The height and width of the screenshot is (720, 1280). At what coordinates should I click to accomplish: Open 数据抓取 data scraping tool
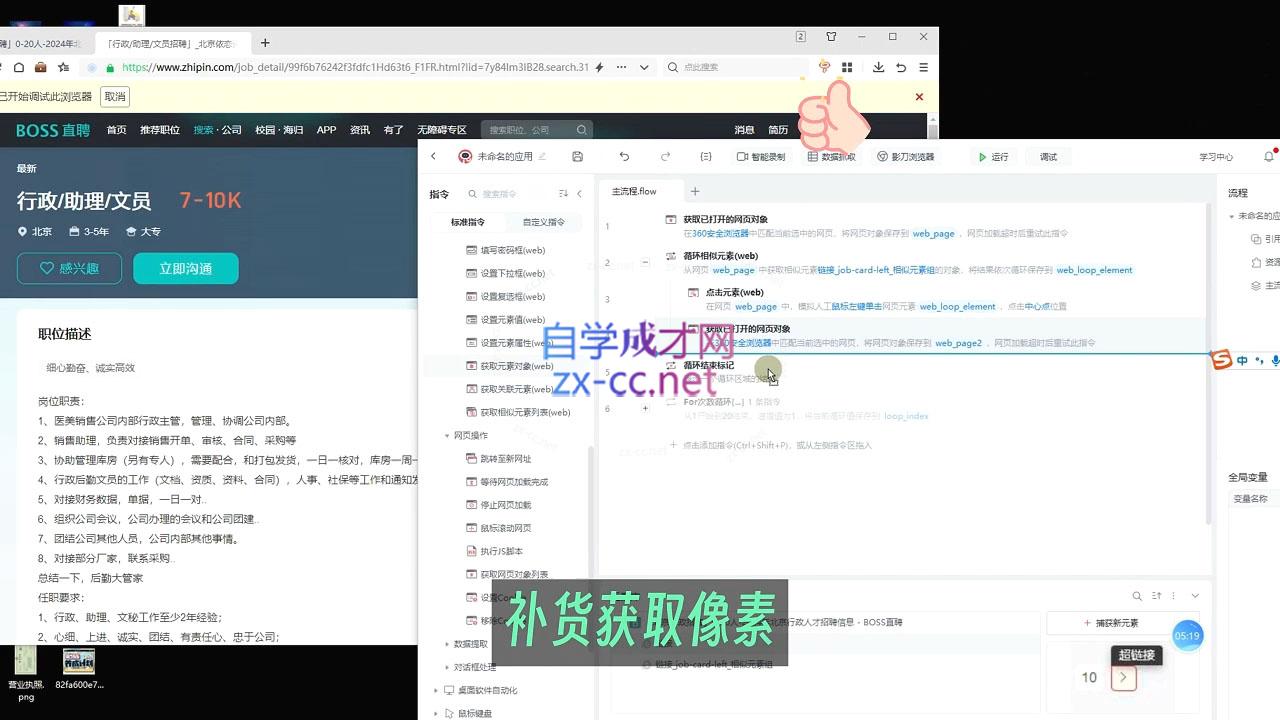pos(831,157)
